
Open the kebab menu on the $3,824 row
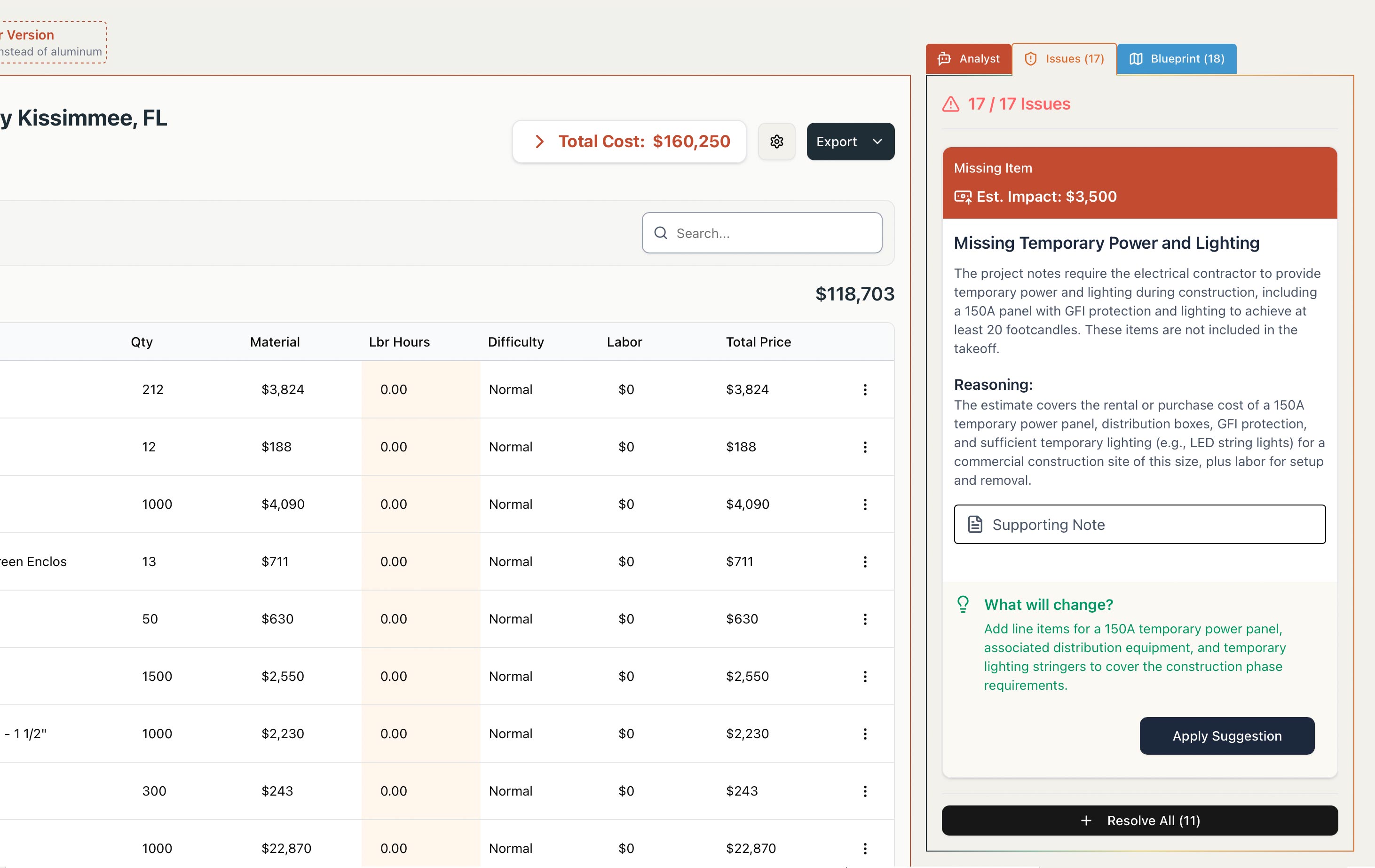pos(866,389)
